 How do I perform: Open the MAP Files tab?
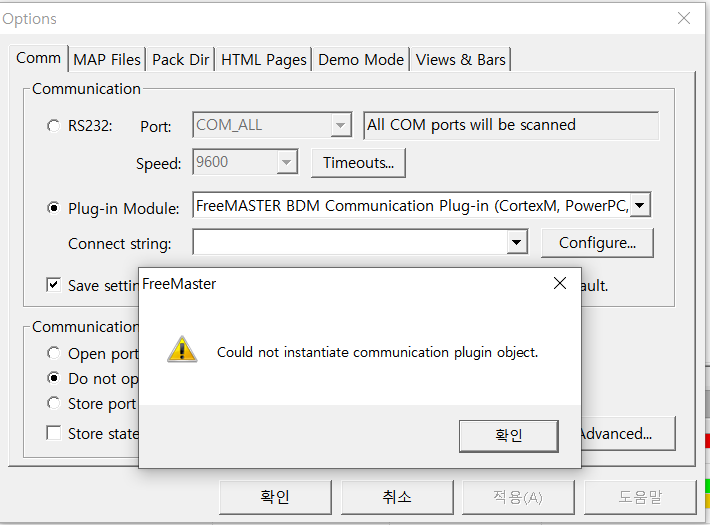(x=107, y=59)
